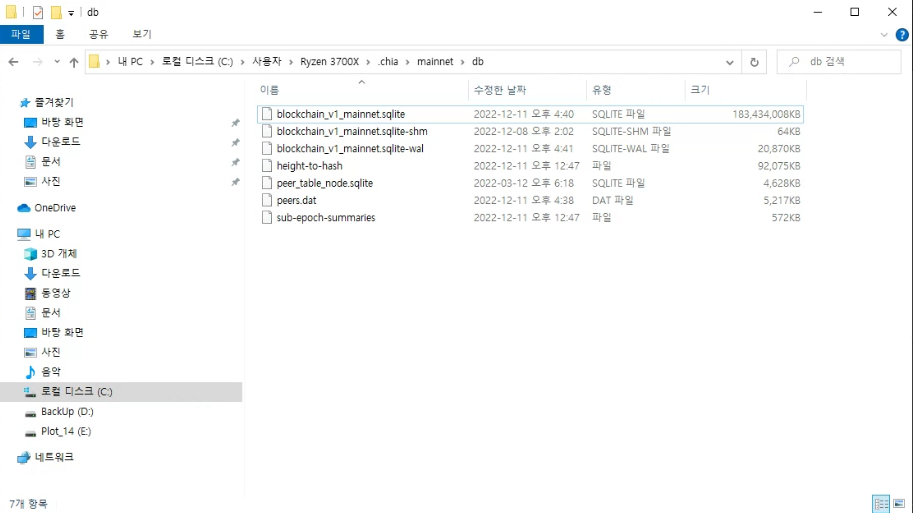Click the file icon beside height-to-hash

click(267, 166)
